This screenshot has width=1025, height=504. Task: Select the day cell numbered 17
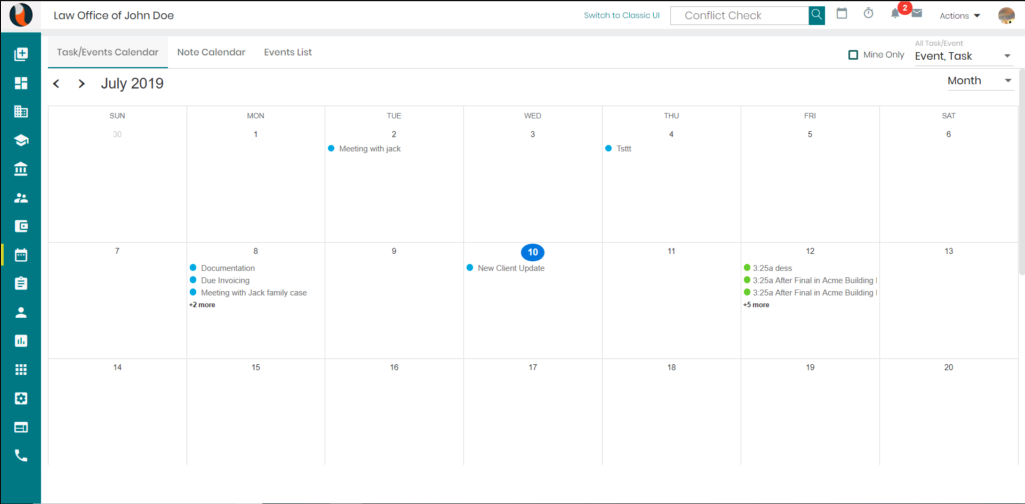pyautogui.click(x=533, y=412)
